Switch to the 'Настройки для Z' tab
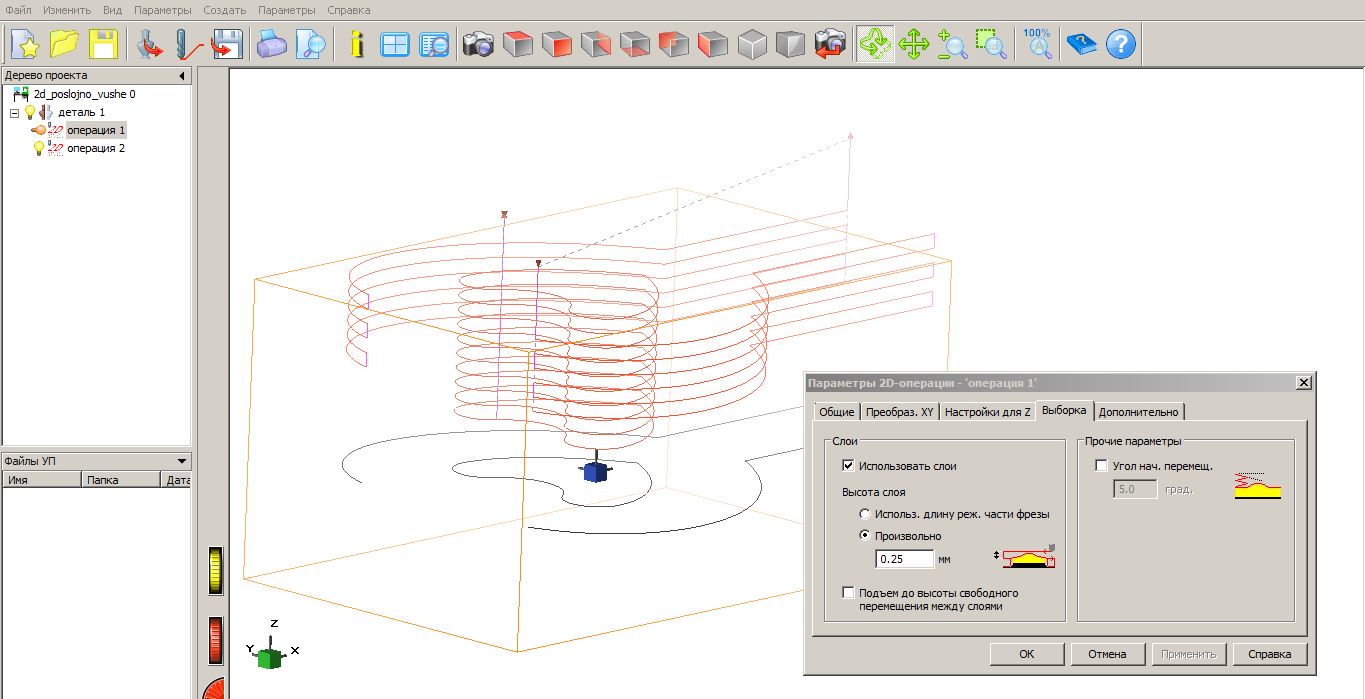This screenshot has width=1365, height=699. (987, 412)
